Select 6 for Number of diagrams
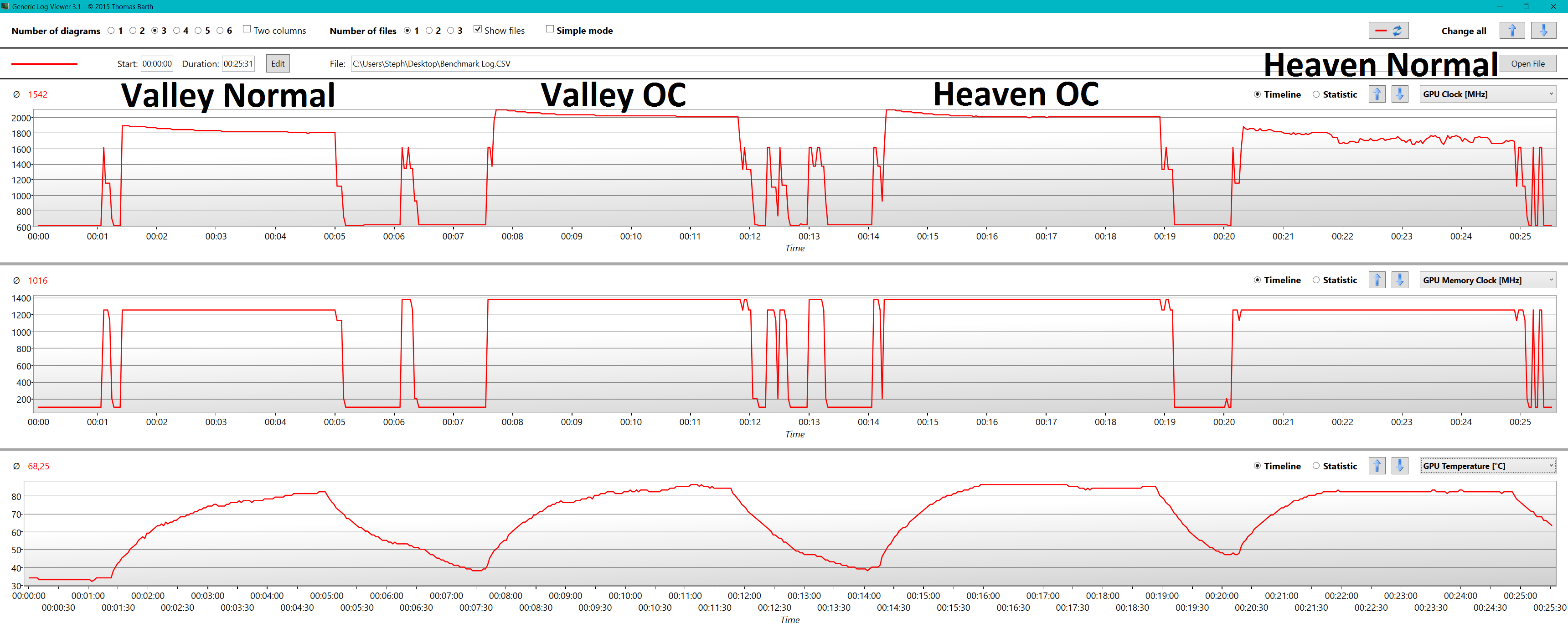Screen dimensions: 1568x634 coord(220,31)
